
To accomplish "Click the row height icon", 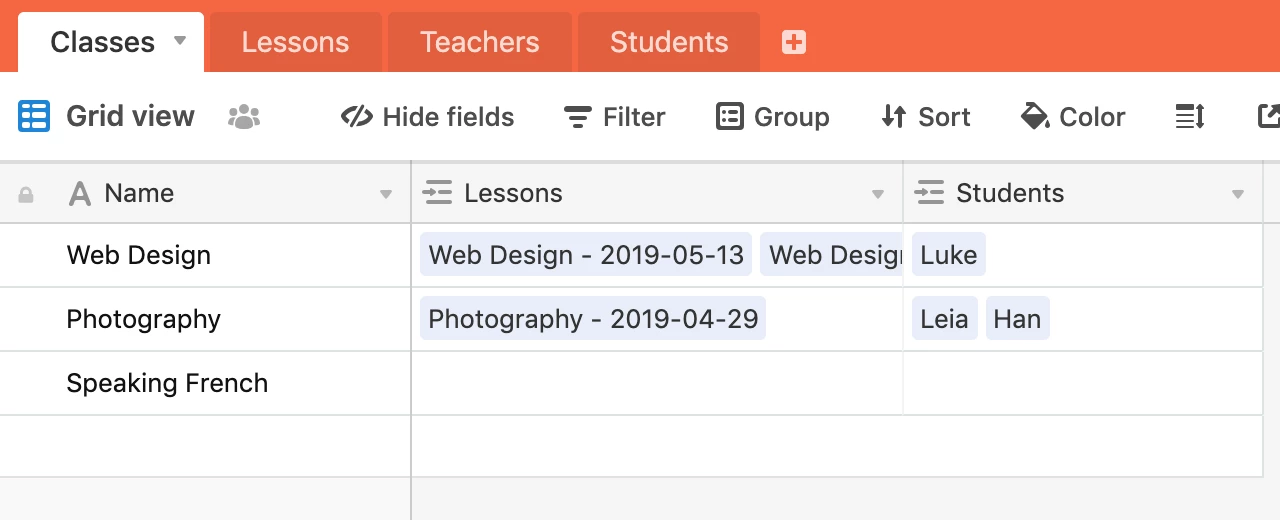I will tap(1189, 117).
